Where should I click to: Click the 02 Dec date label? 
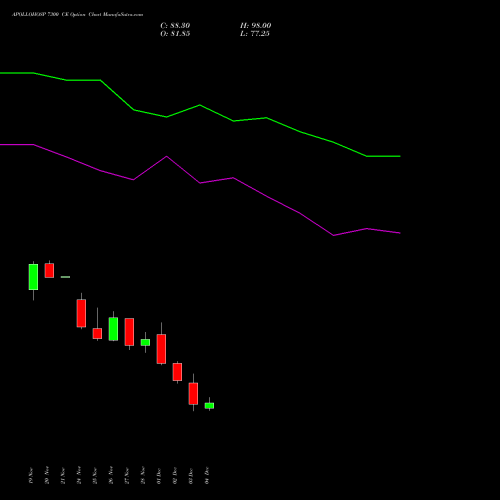click(x=175, y=476)
